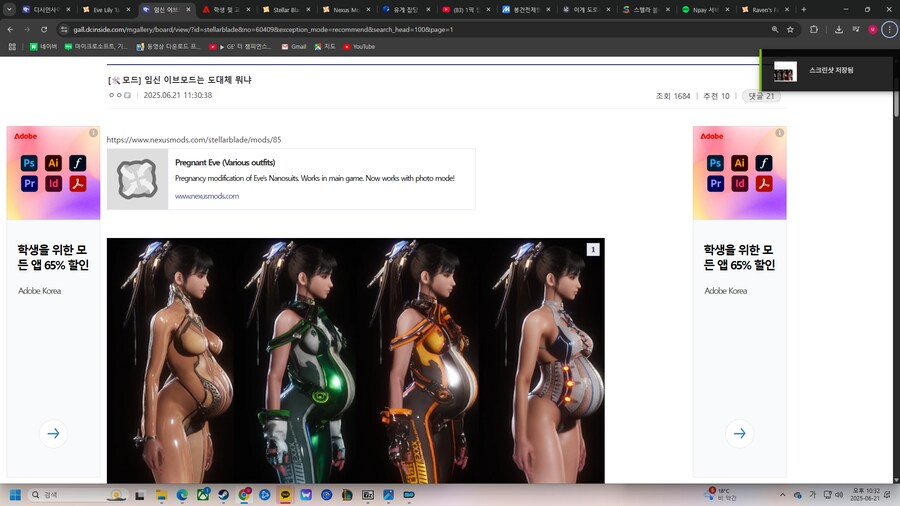Open Chrome icon on the taskbar
This screenshot has height=506, width=900.
click(x=244, y=495)
